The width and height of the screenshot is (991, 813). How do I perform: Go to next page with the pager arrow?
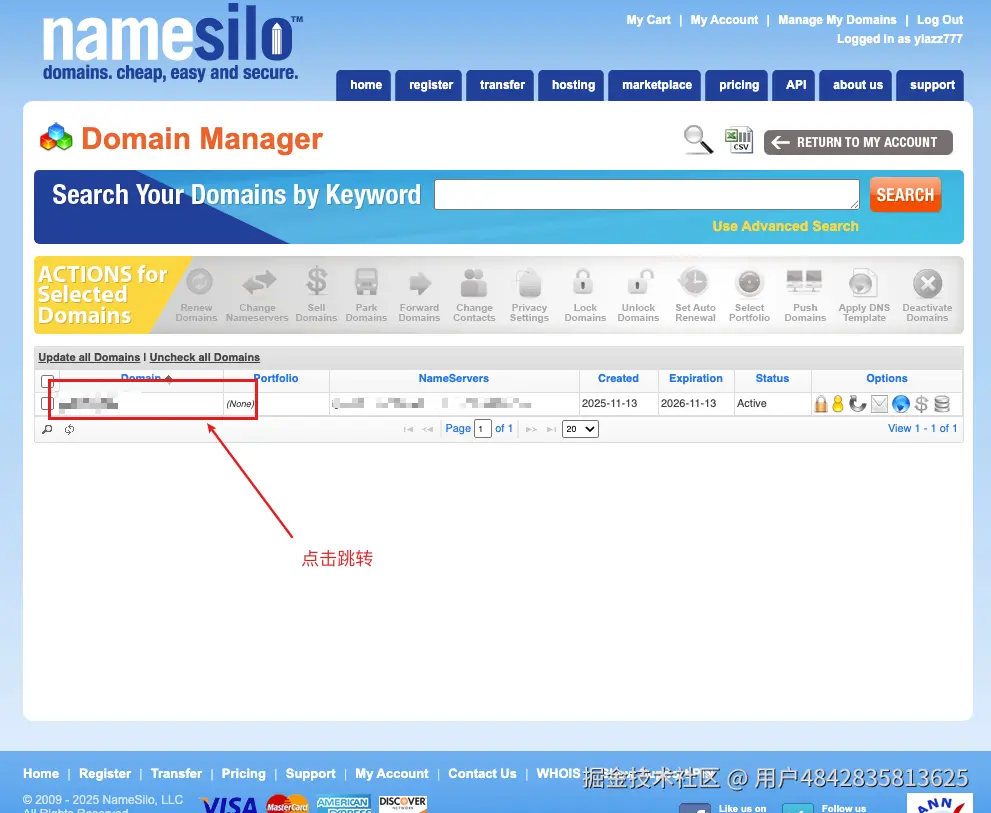pos(532,429)
